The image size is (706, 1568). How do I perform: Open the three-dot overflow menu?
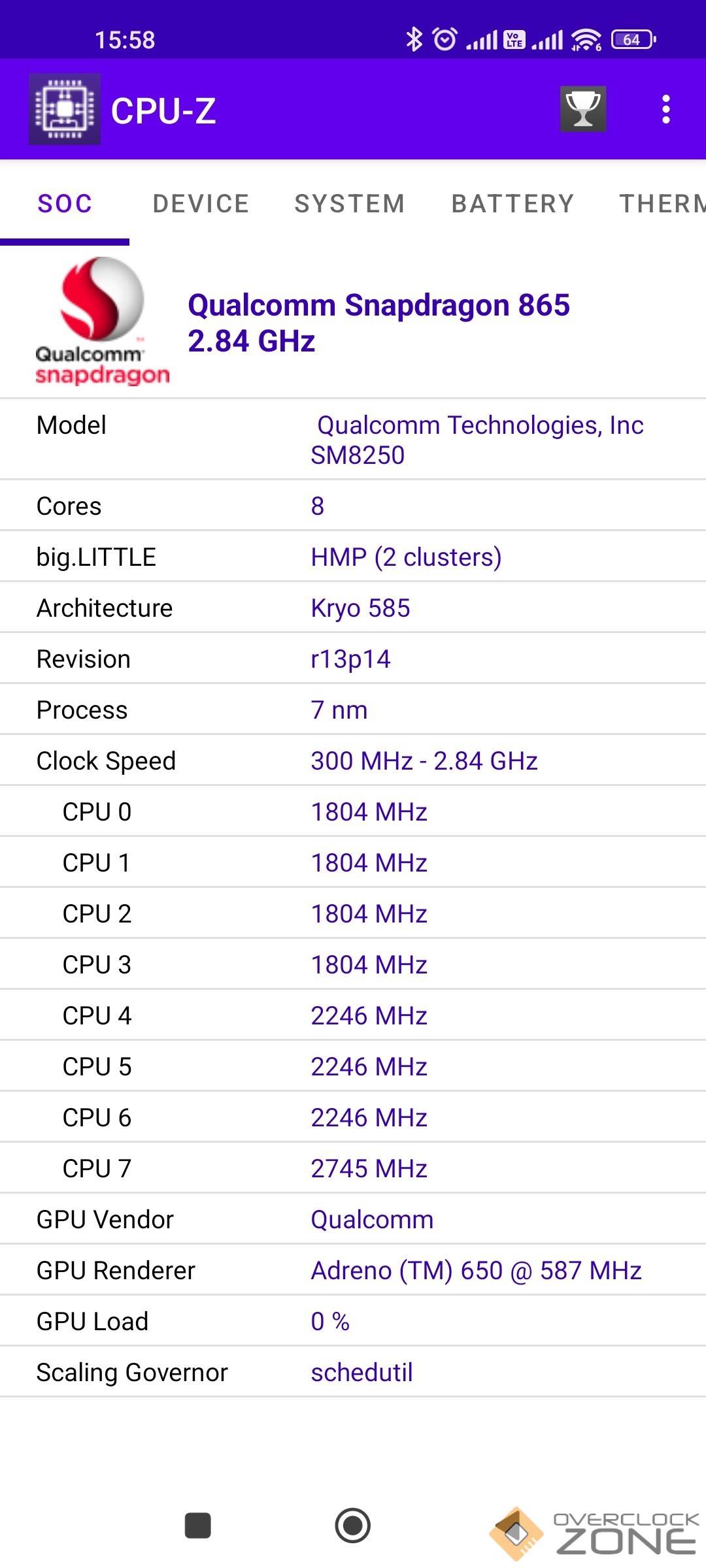tap(665, 109)
